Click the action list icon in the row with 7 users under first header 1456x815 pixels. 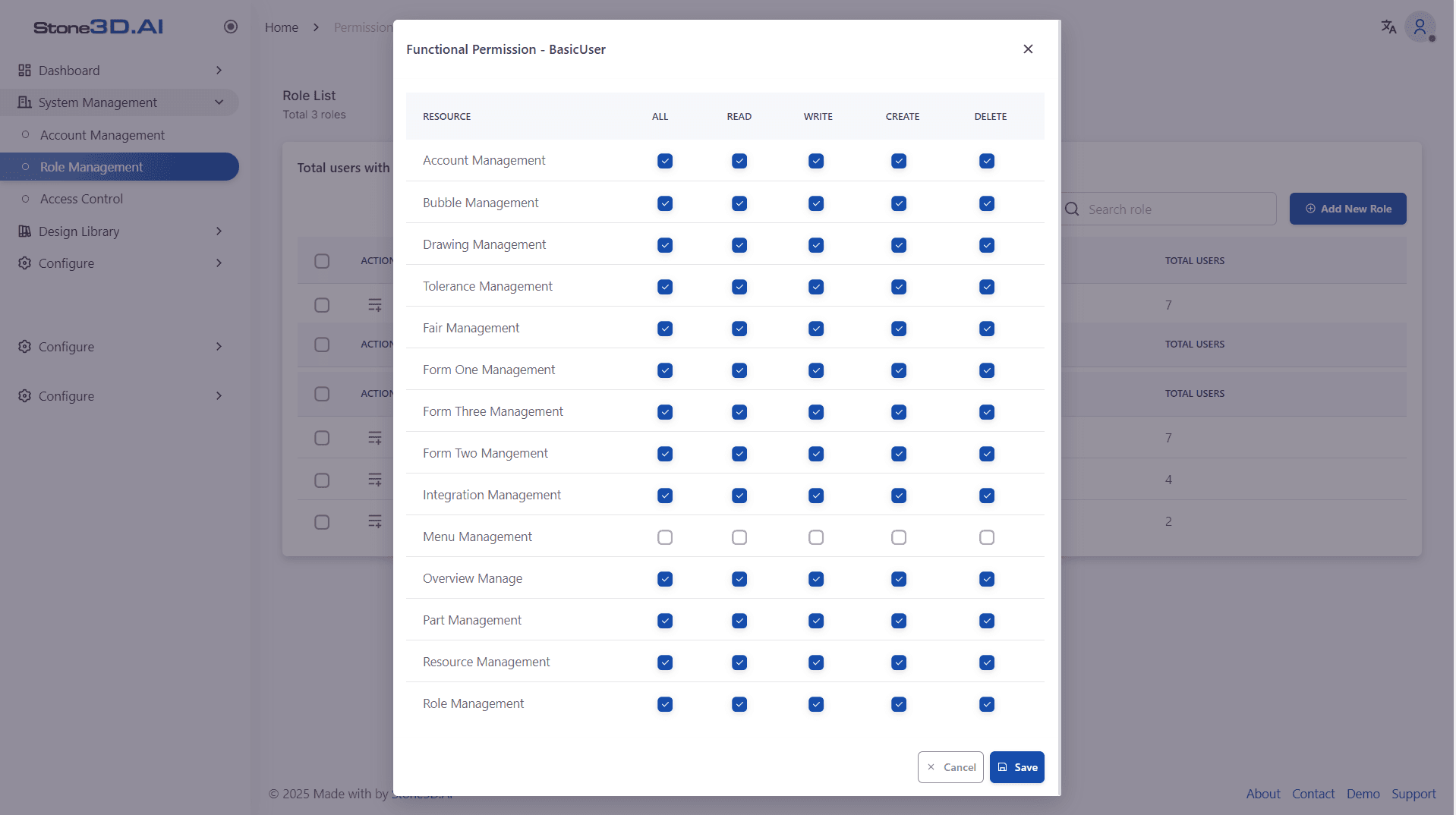point(375,305)
